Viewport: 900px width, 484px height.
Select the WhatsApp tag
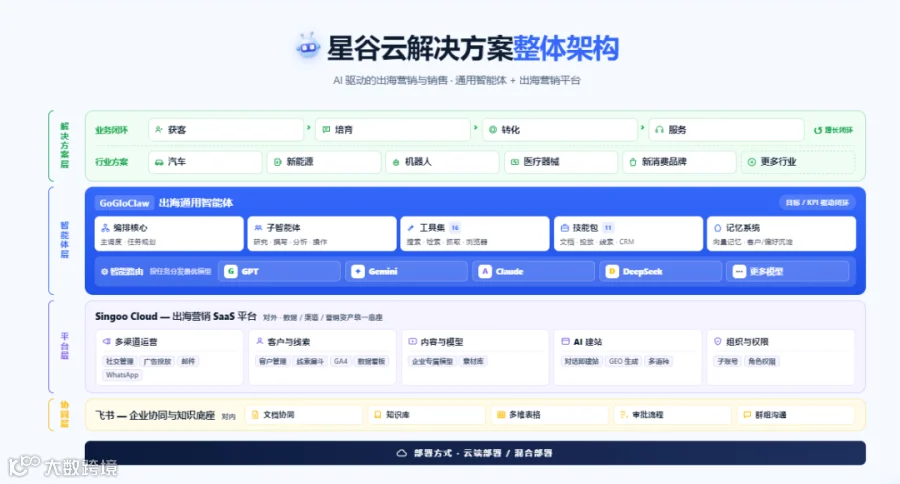tap(122, 375)
